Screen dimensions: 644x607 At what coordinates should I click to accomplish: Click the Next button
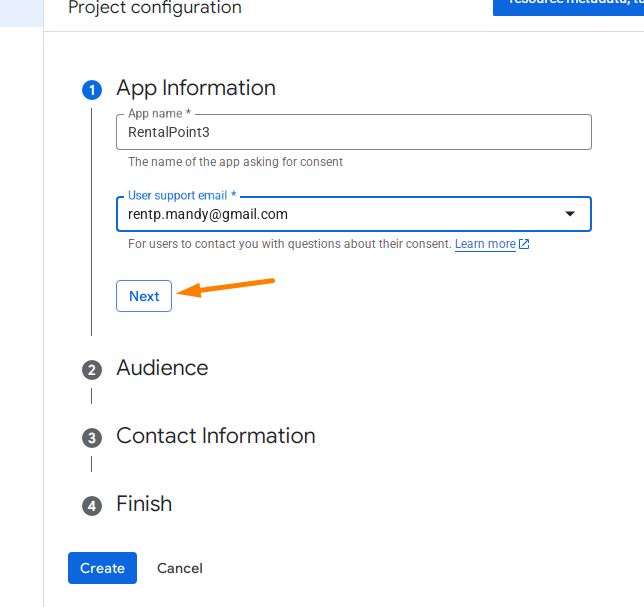[x=144, y=296]
